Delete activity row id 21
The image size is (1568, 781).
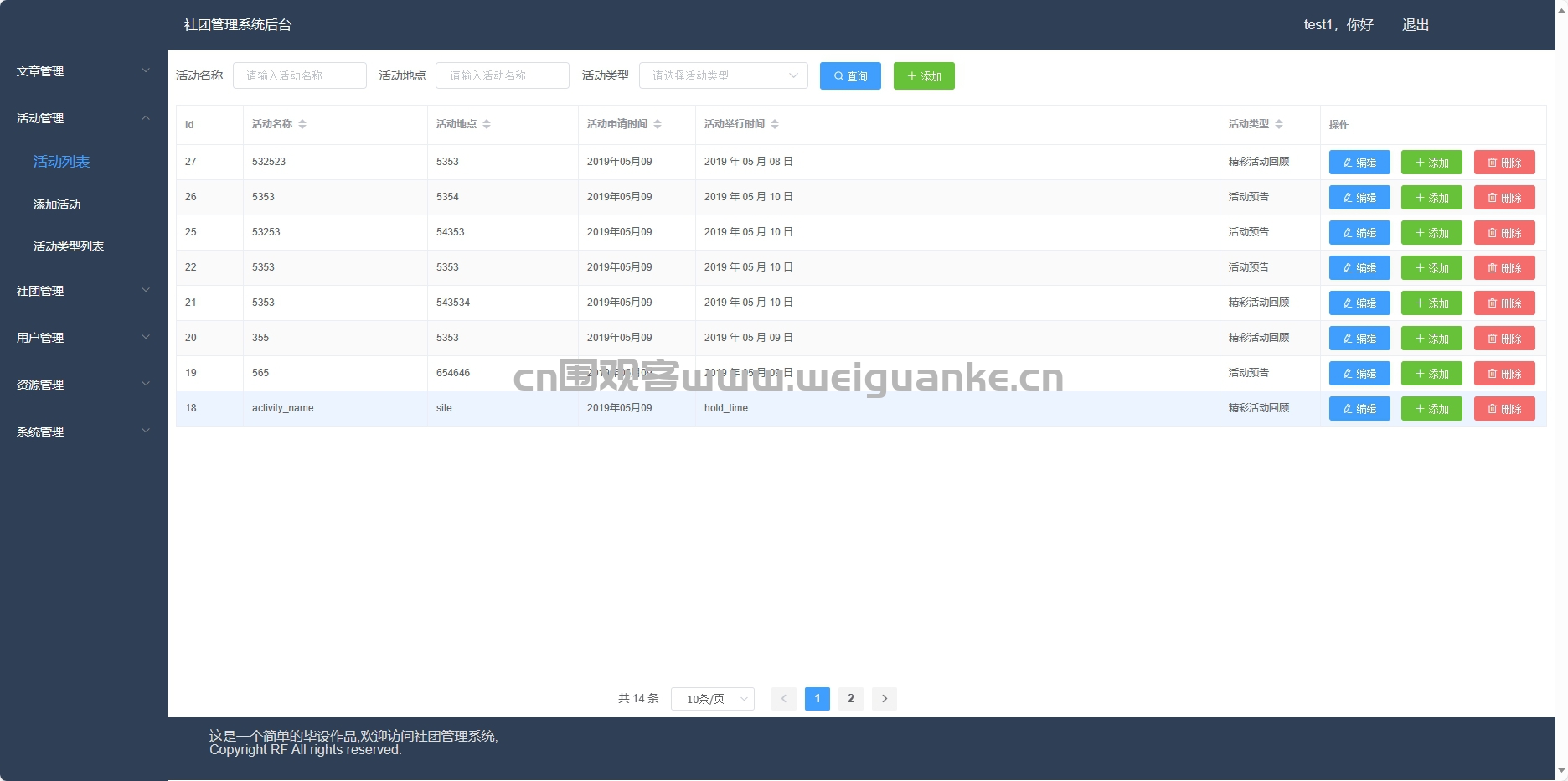pos(1504,303)
